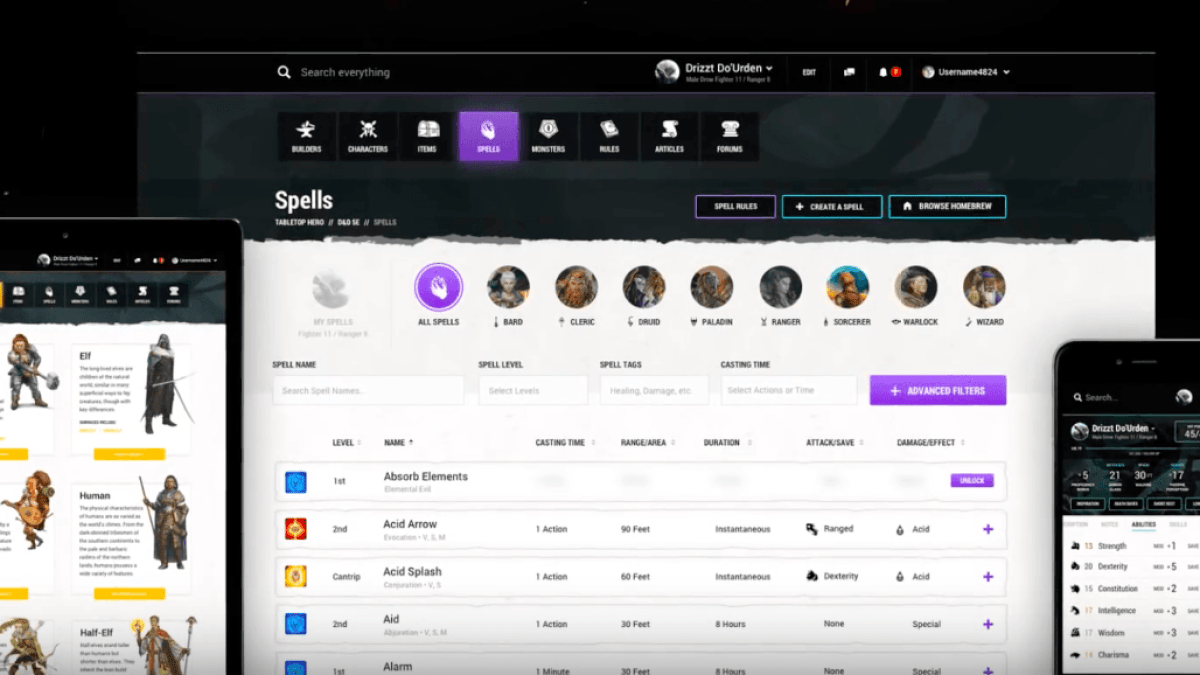This screenshot has width=1200, height=675.
Task: Select the All Spells hand icon
Action: click(x=438, y=287)
